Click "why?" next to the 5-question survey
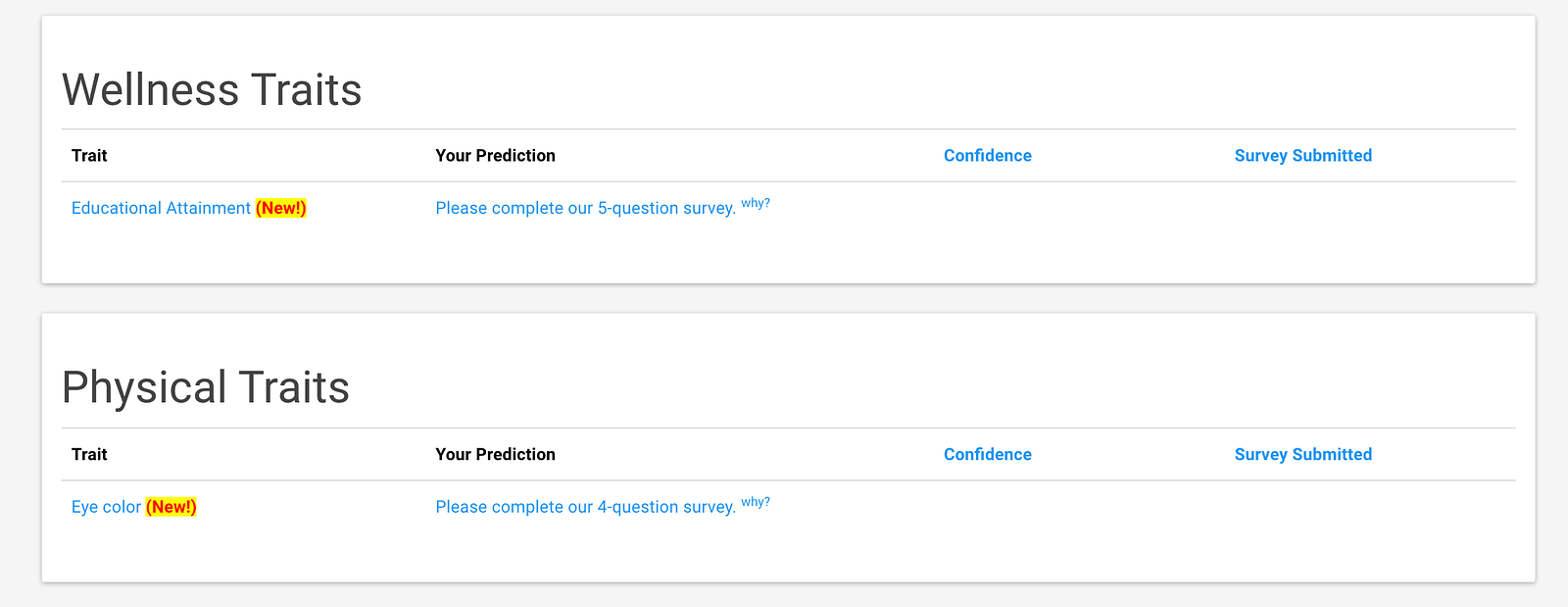 pyautogui.click(x=756, y=203)
